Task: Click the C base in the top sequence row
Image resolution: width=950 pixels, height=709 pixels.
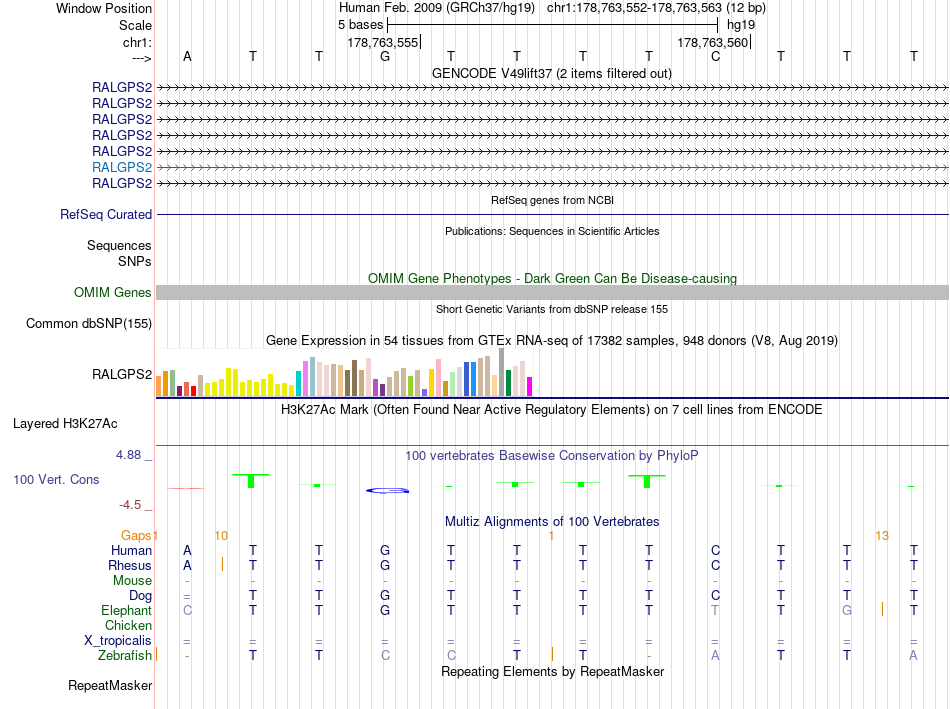Action: pyautogui.click(x=716, y=56)
